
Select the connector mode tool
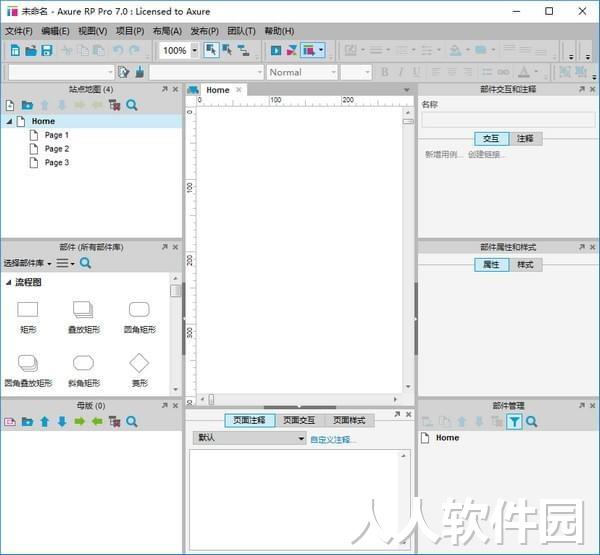click(243, 50)
